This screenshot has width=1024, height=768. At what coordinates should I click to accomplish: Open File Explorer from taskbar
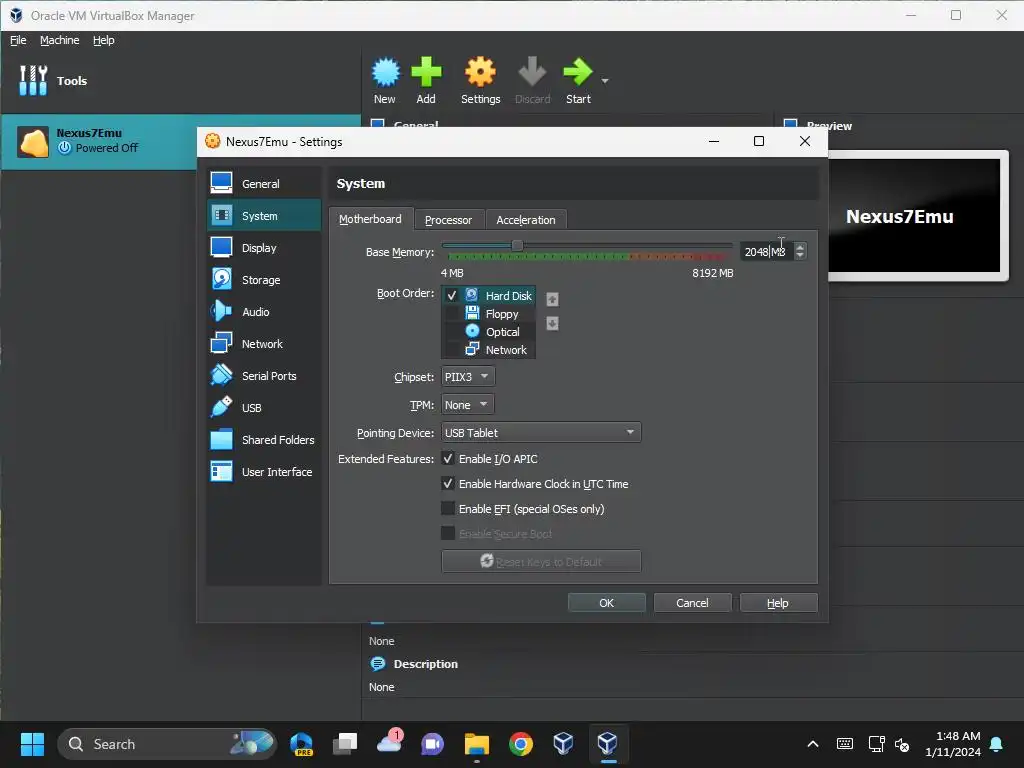pyautogui.click(x=477, y=744)
